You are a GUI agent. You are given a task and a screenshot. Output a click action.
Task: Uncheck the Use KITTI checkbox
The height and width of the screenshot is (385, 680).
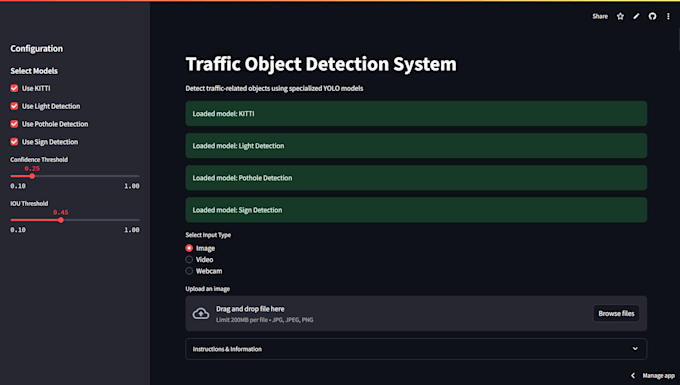coord(14,88)
